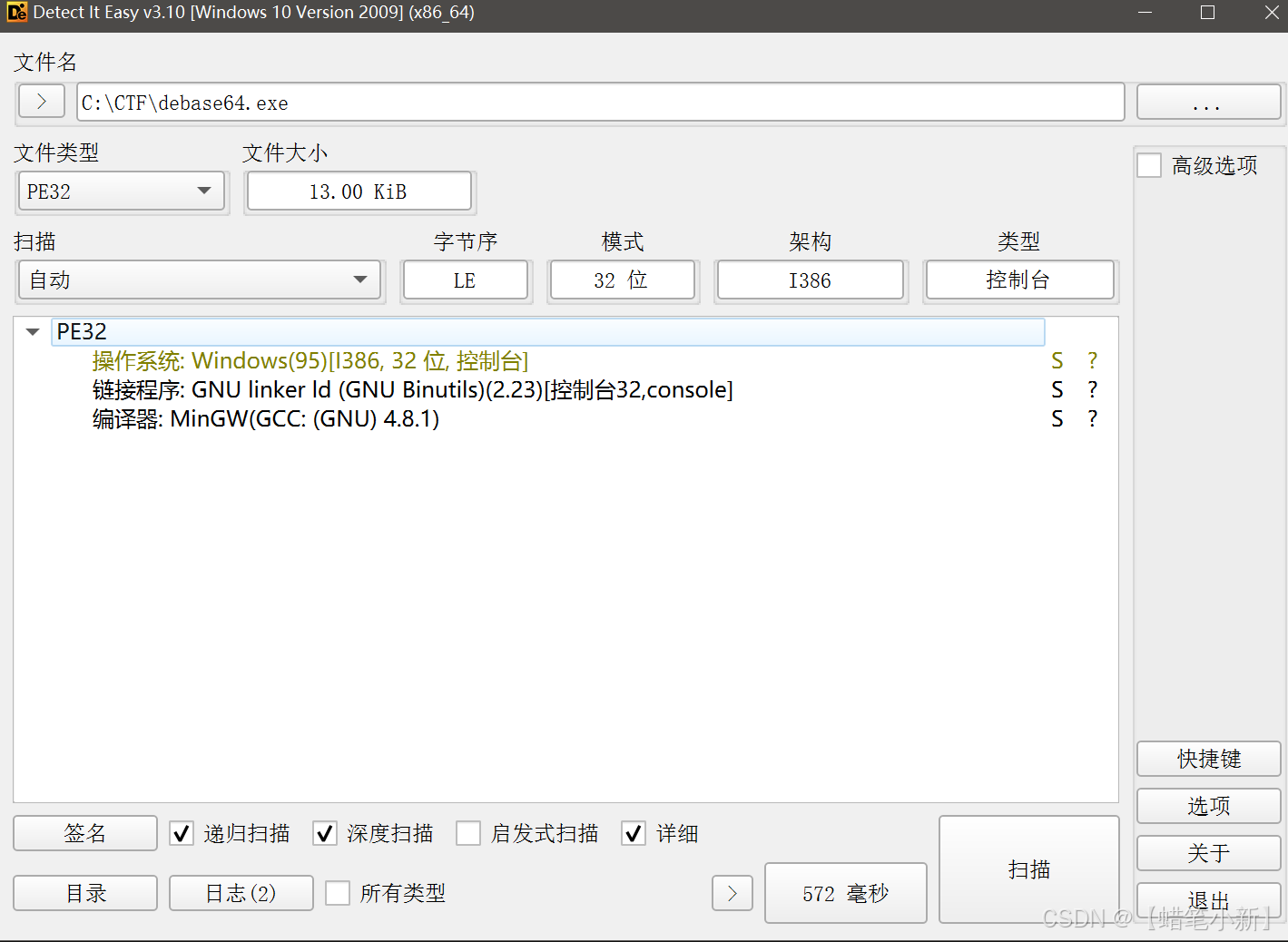Open the 文件类型 PE32 dropdown

pyautogui.click(x=121, y=191)
